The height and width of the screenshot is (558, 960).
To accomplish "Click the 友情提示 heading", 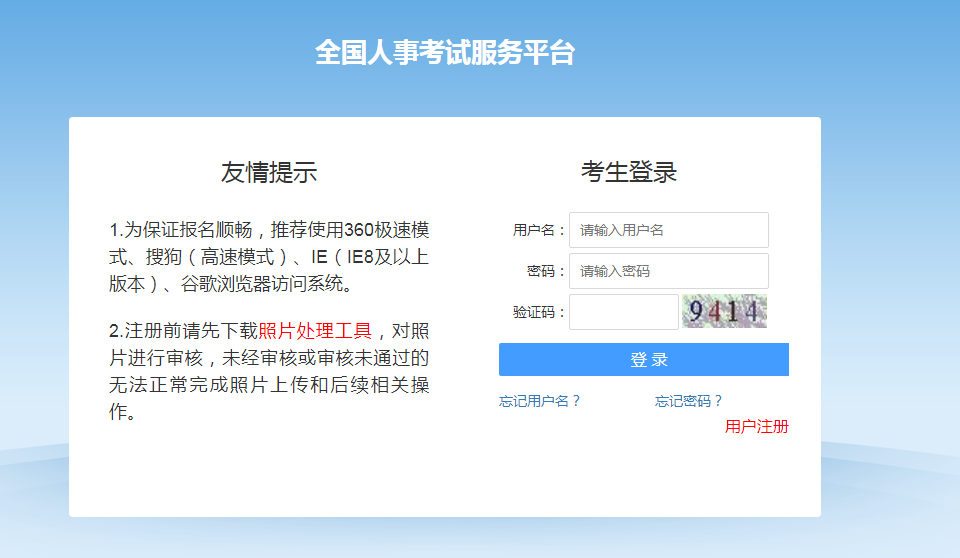I will (x=269, y=172).
